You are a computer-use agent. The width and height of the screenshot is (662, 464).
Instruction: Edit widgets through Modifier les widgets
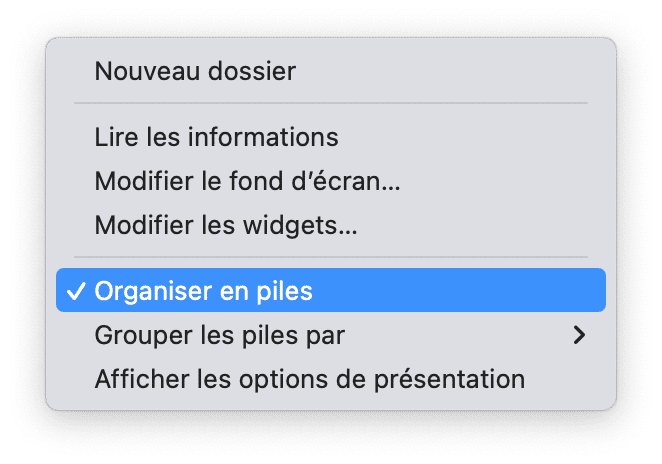pos(331,225)
